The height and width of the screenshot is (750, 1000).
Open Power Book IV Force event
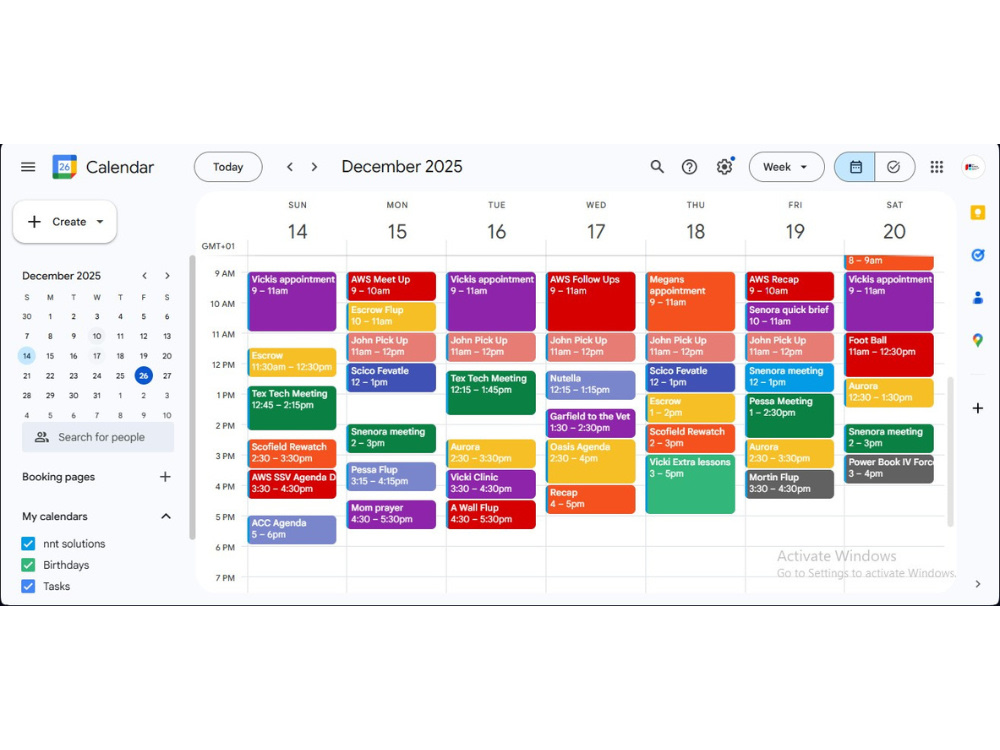[x=888, y=468]
